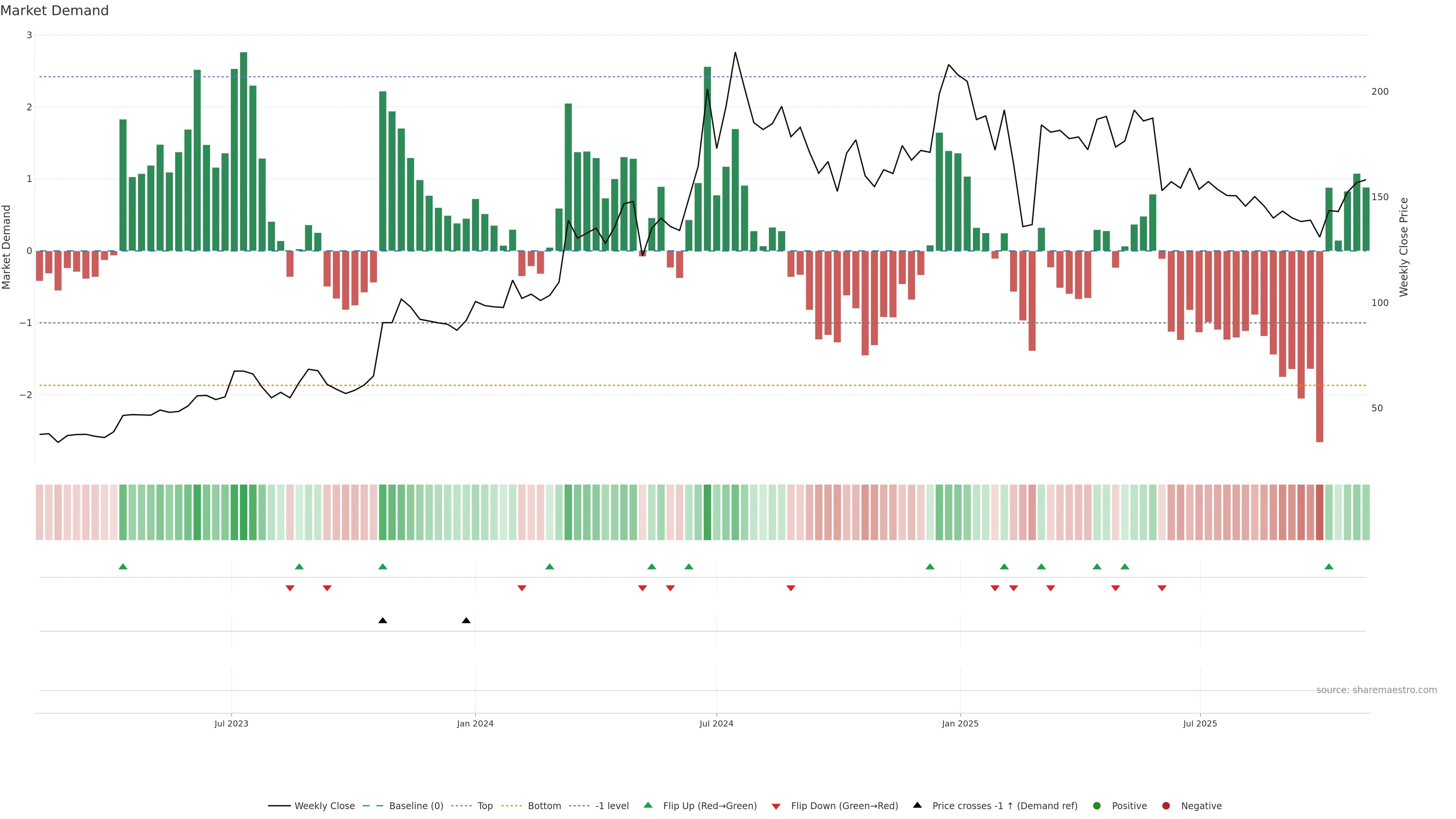Click the second black price-cross triangle marker

tap(466, 621)
